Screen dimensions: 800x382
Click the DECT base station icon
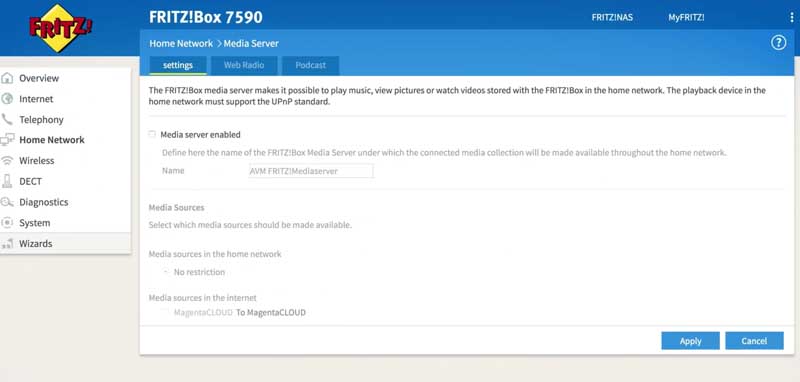(7, 181)
